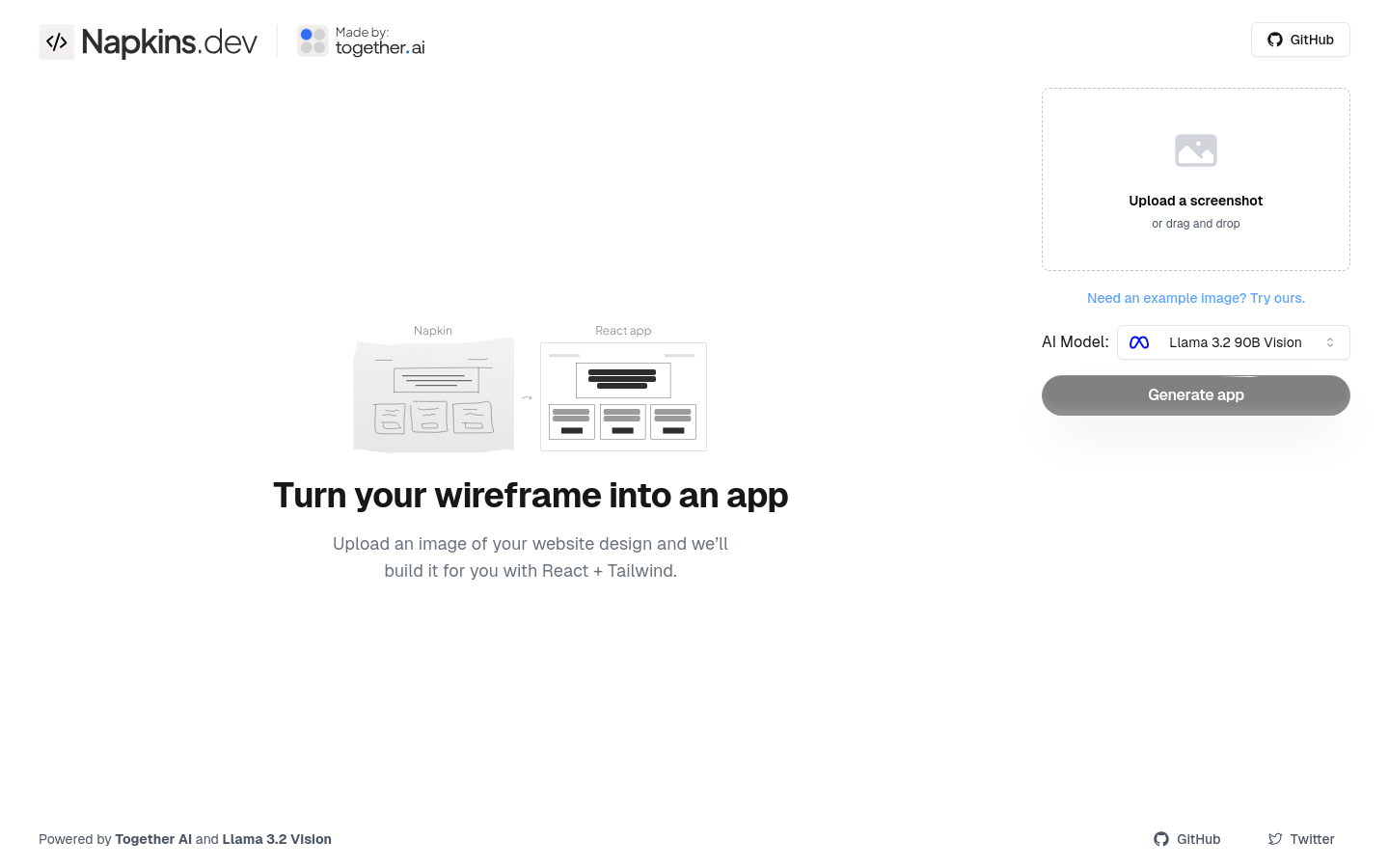This screenshot has width=1389, height=868.
Task: Click the Meta logo in model selector
Action: coord(1139,342)
